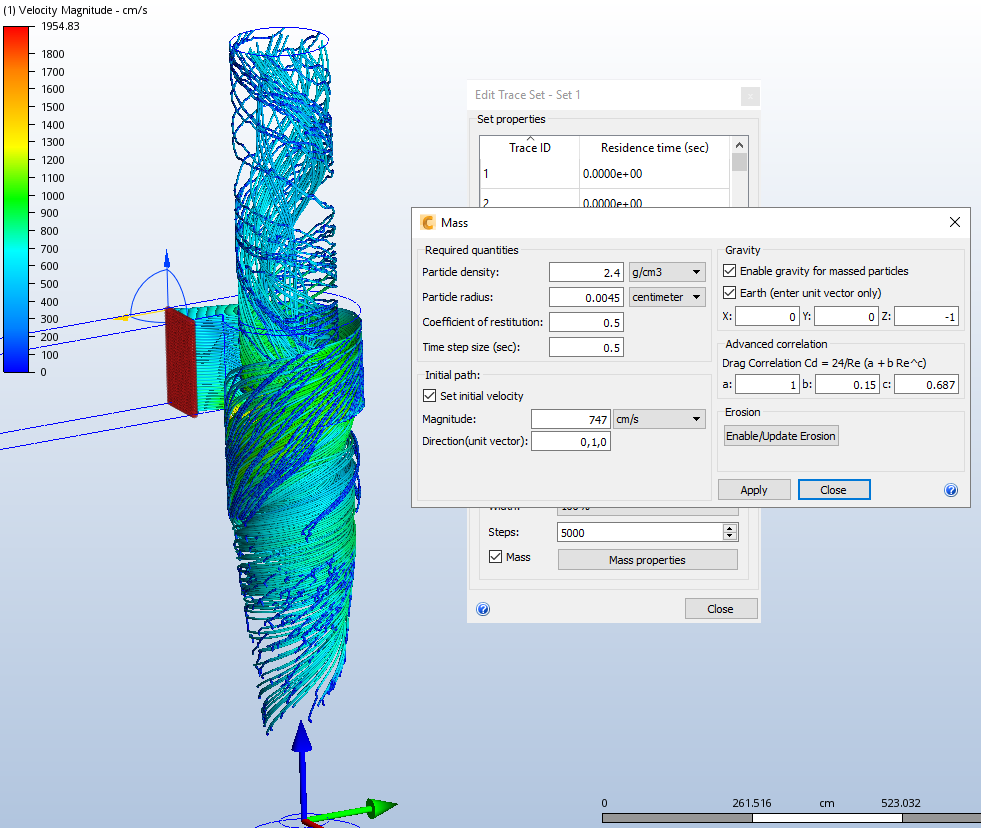Click residence time cell of trace 1
This screenshot has width=981, height=828.
click(x=654, y=174)
